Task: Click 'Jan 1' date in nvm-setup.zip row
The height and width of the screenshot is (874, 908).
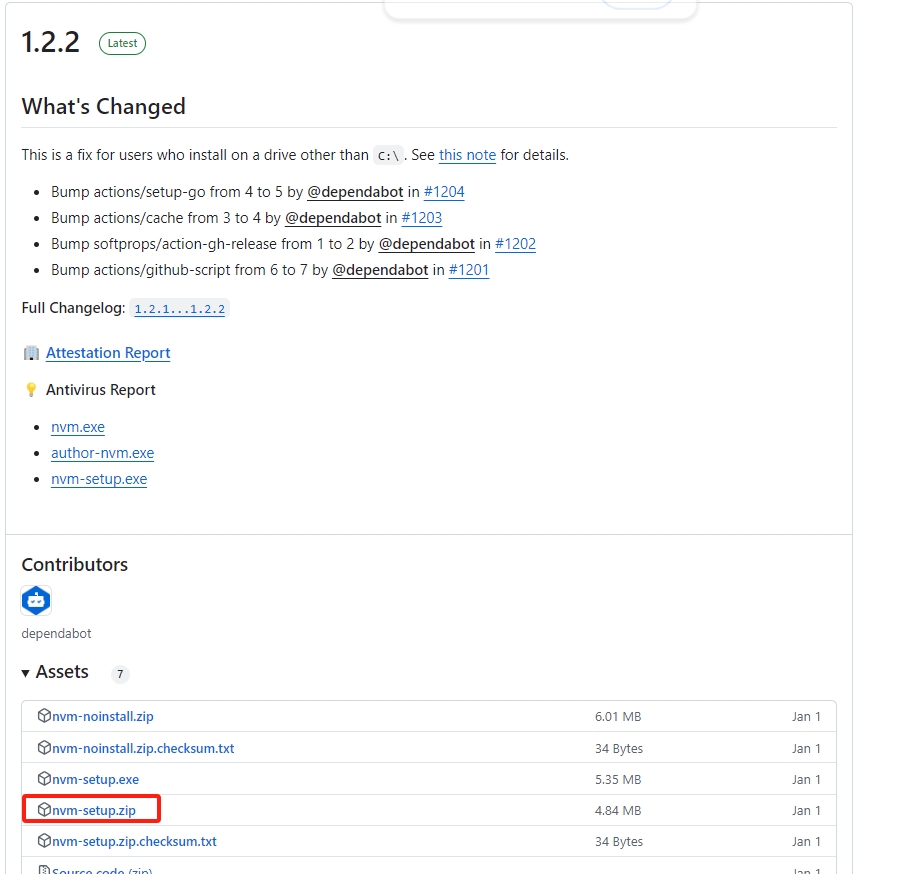Action: tap(807, 811)
